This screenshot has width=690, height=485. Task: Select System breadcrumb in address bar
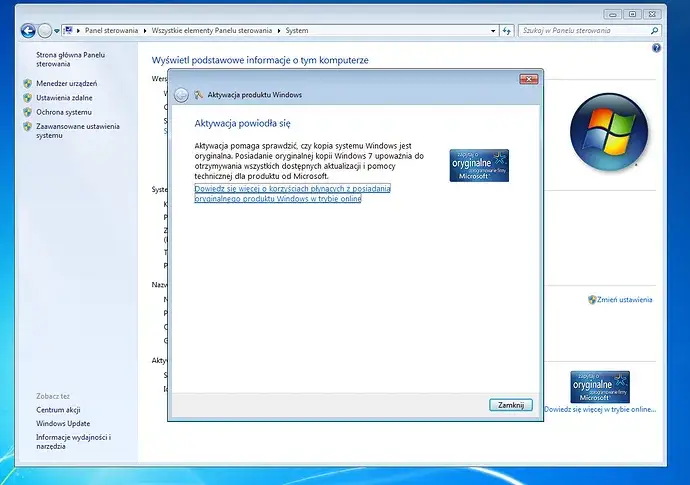coord(297,30)
